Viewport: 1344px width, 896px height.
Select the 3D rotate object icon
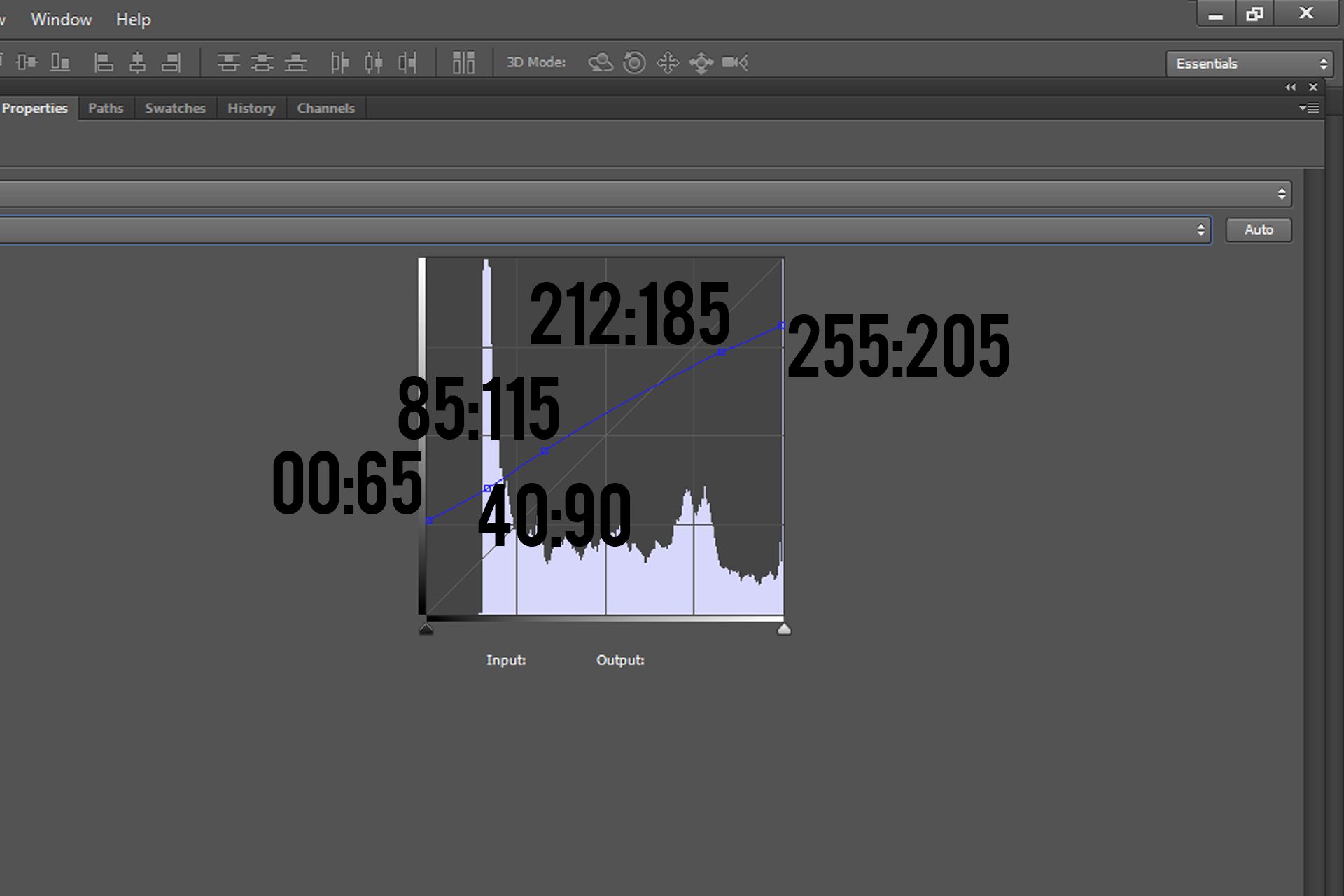[x=600, y=62]
